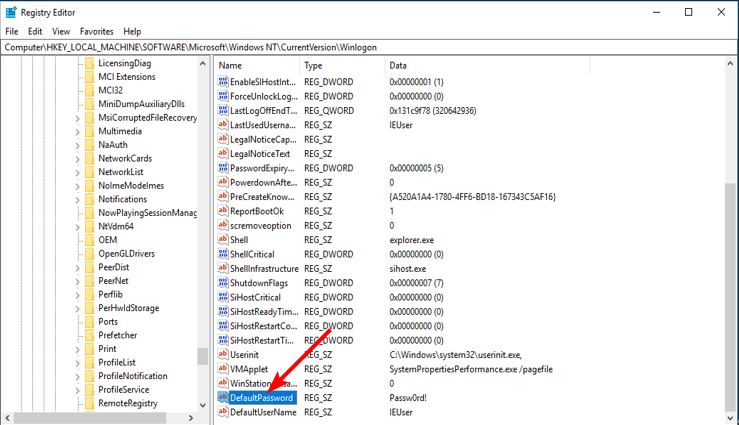
Task: Expand the NaAuth key
Action: tap(77, 146)
